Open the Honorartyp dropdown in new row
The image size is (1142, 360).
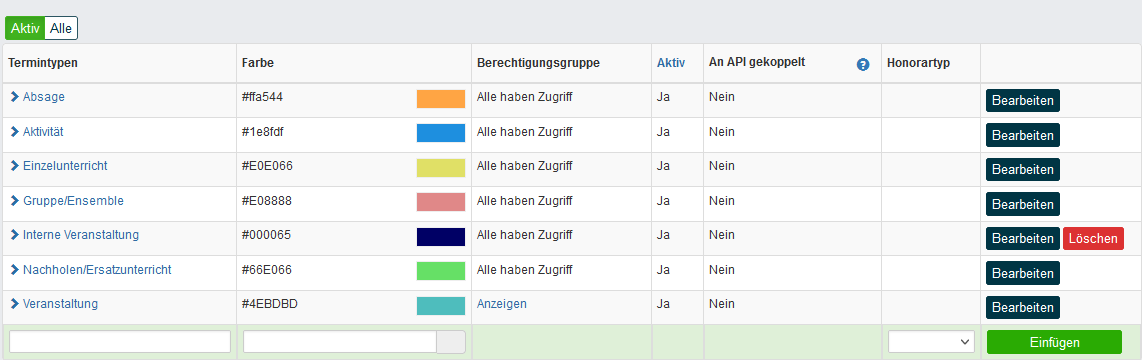[x=931, y=341]
